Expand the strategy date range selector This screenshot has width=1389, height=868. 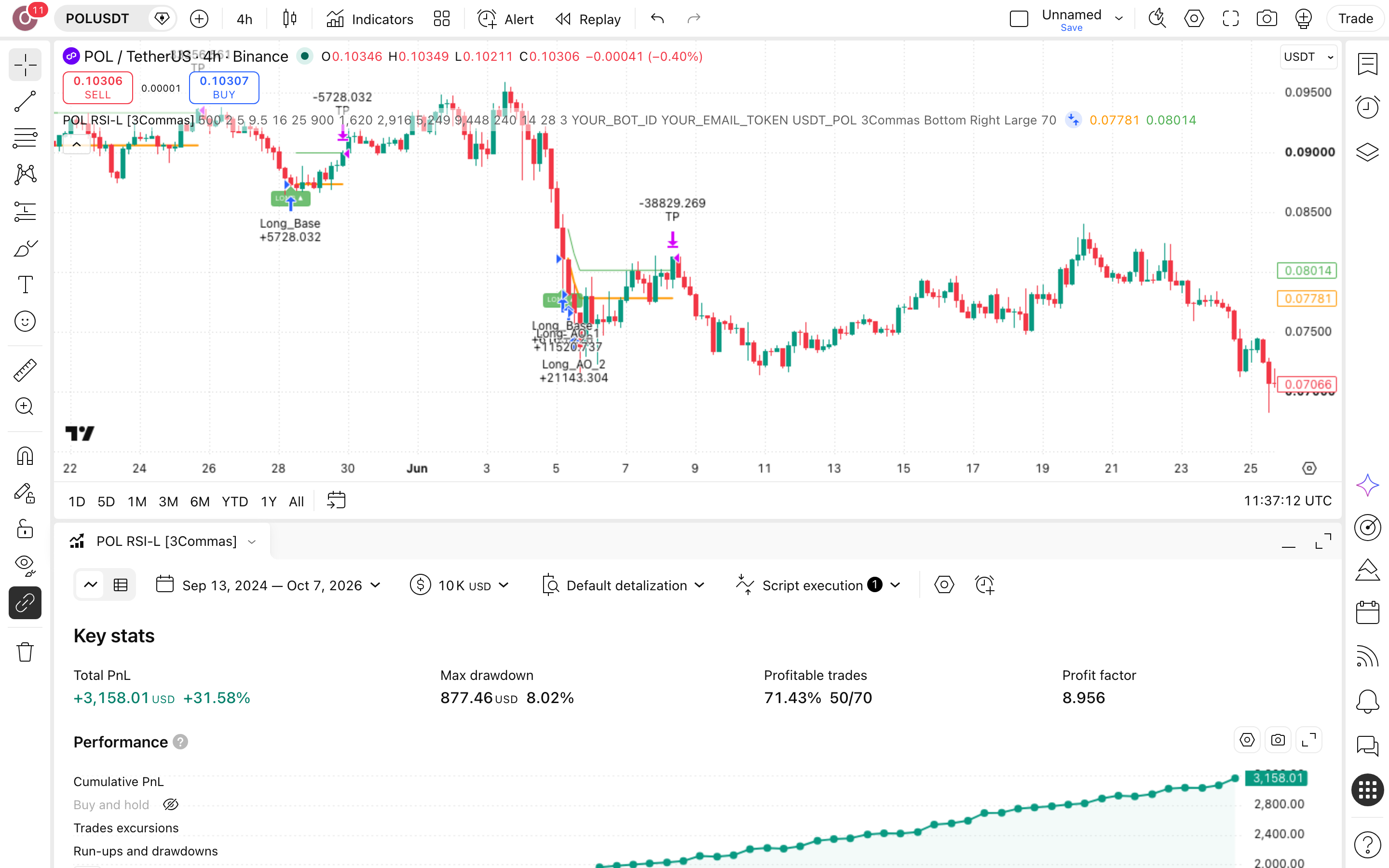click(269, 585)
